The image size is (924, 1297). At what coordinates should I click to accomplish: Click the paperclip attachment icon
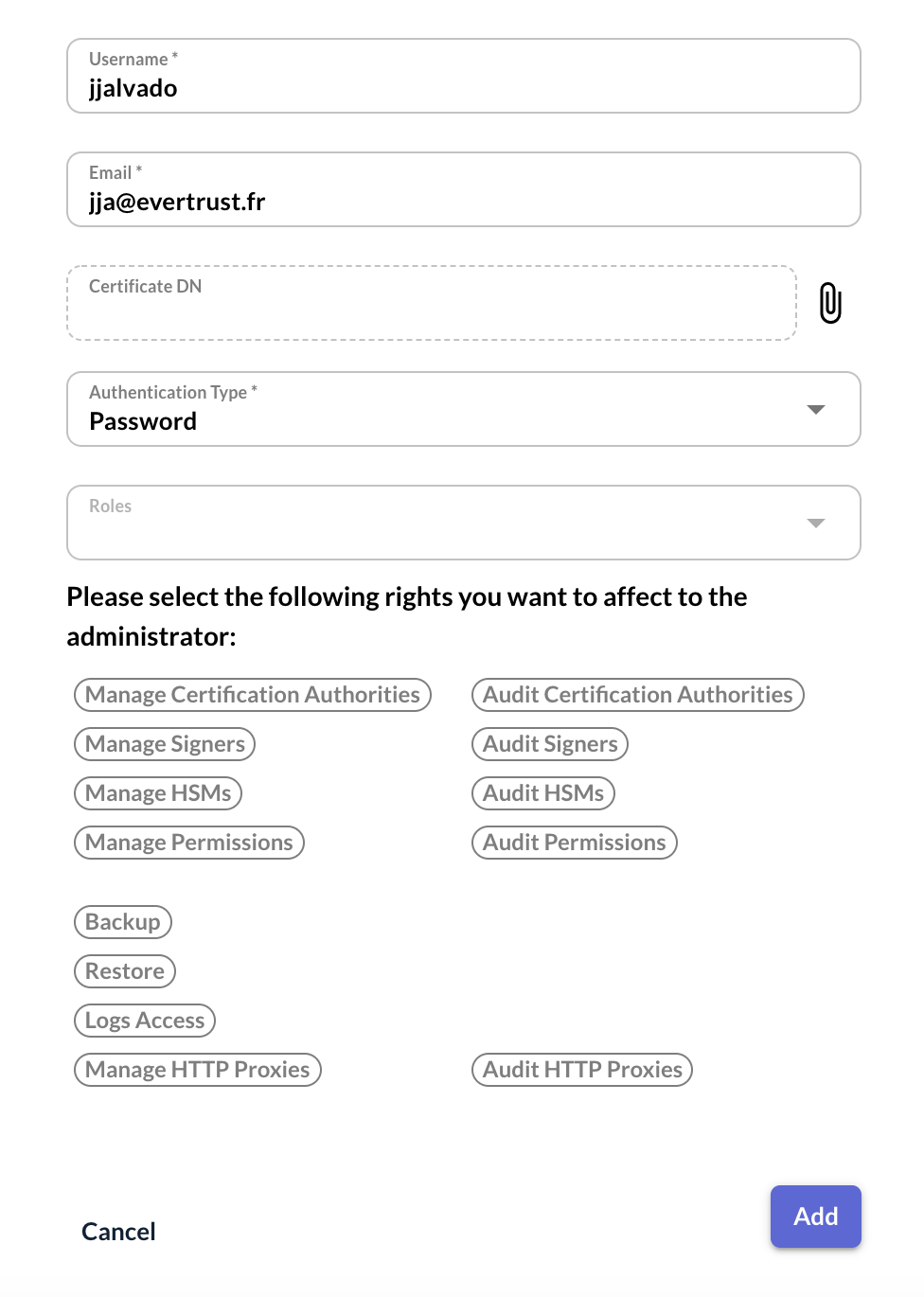click(x=830, y=303)
